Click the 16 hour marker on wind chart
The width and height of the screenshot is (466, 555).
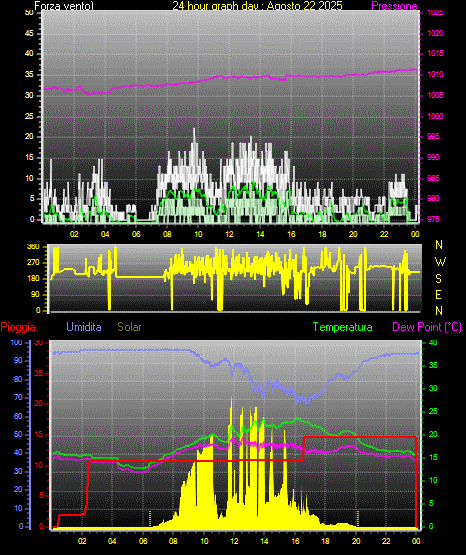[291, 234]
